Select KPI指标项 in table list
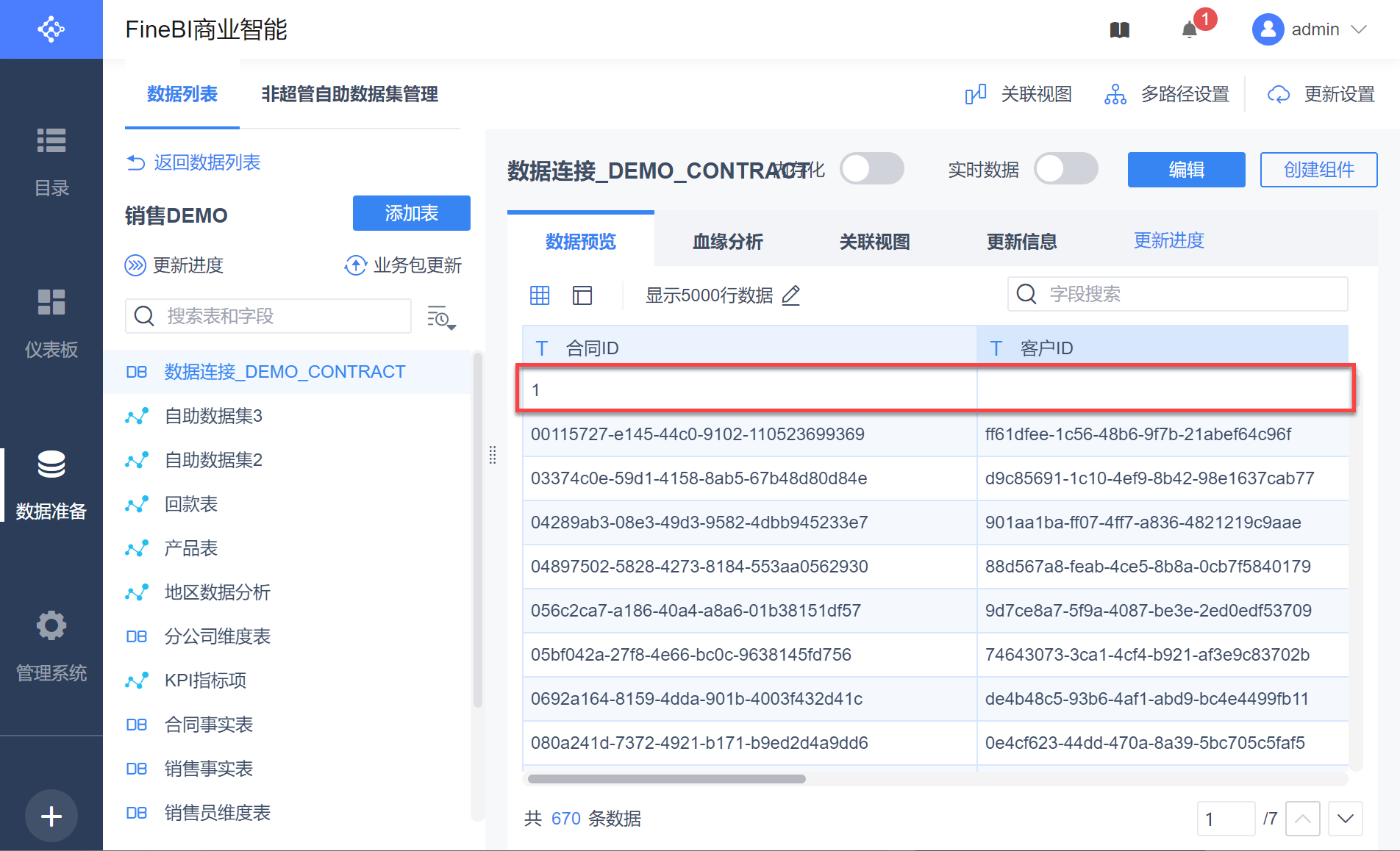1400x851 pixels. tap(287, 681)
